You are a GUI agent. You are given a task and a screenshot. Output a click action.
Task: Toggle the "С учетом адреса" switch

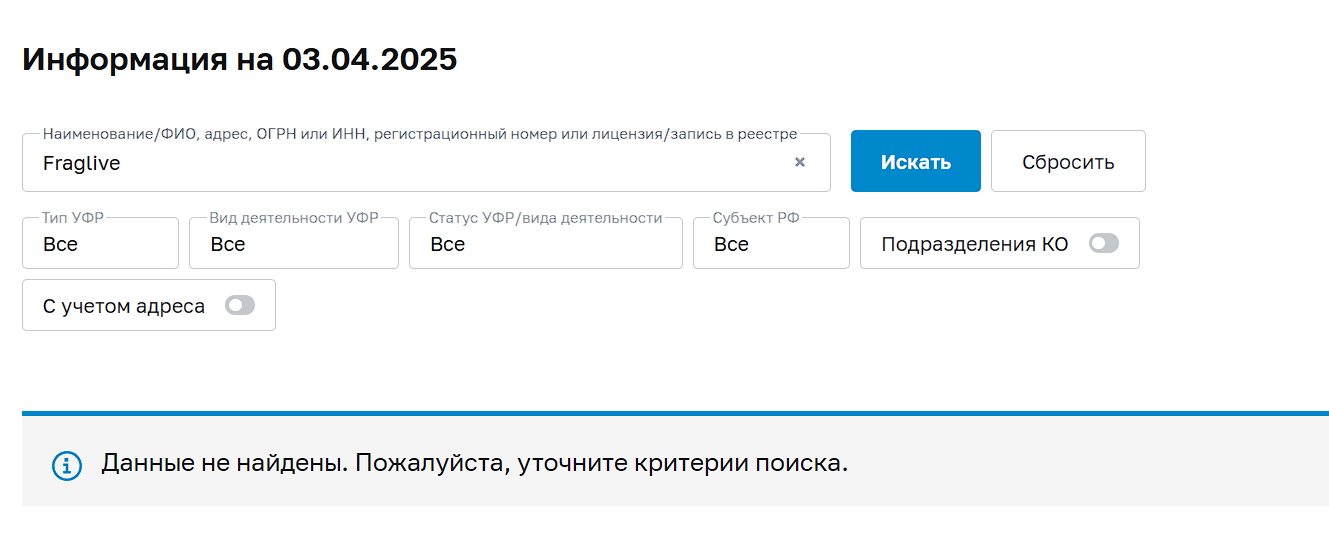click(x=240, y=306)
